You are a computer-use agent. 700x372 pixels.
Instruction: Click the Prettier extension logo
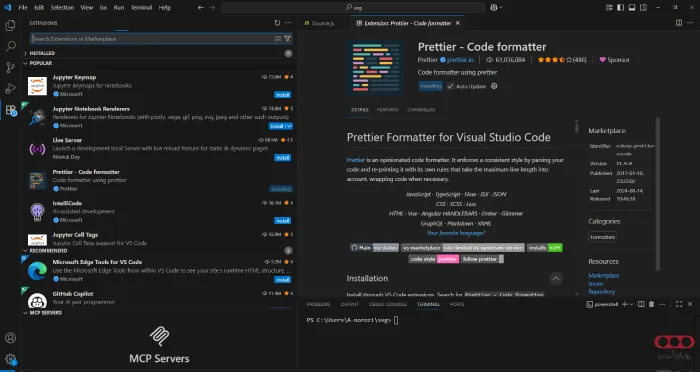coord(375,68)
